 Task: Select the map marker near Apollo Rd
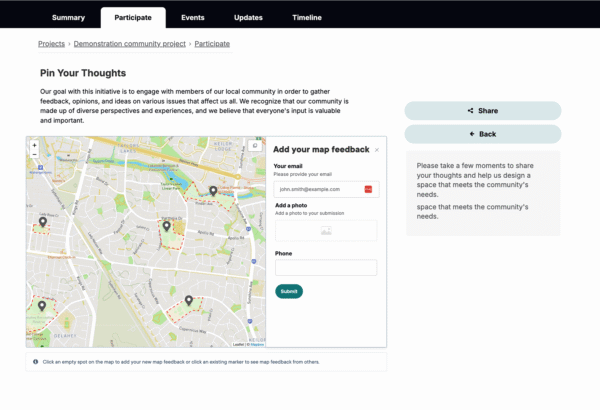point(167,227)
